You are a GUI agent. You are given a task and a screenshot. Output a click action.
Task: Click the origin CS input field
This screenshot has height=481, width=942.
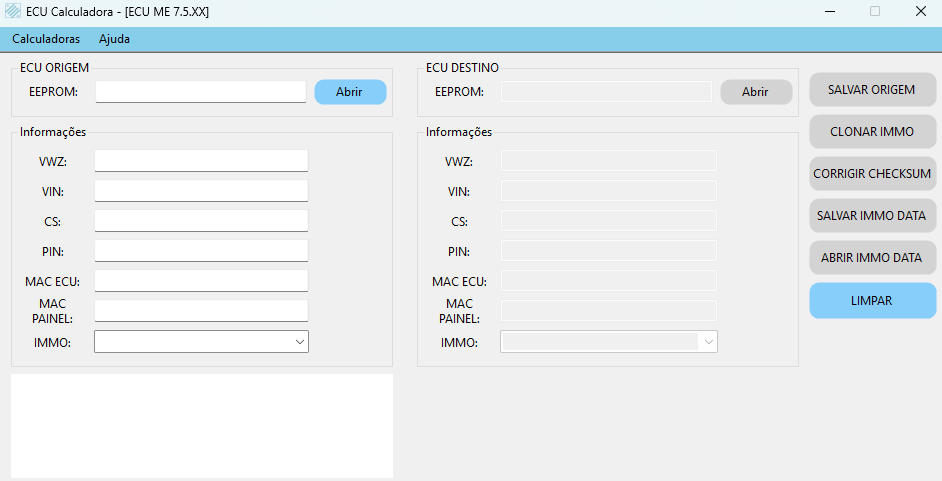tap(201, 221)
